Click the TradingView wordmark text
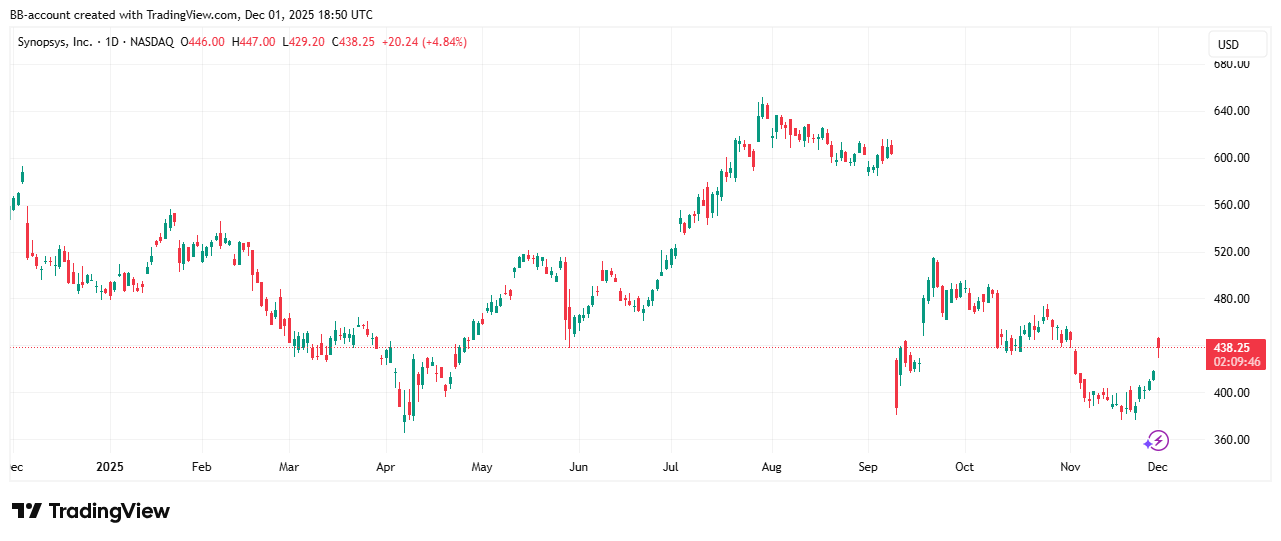The height and width of the screenshot is (541, 1281). [110, 511]
